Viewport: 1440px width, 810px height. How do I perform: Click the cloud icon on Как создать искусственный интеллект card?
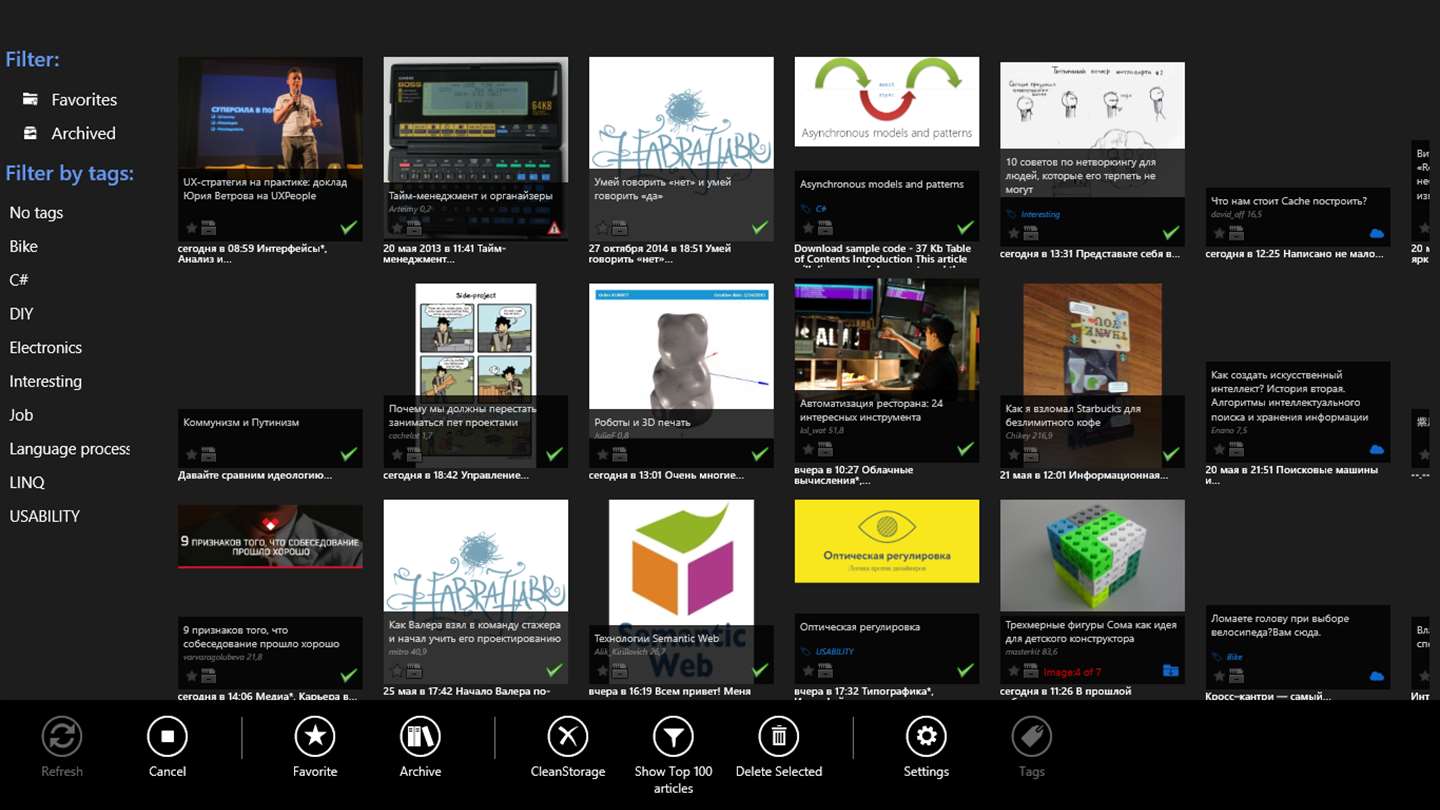pos(1376,450)
